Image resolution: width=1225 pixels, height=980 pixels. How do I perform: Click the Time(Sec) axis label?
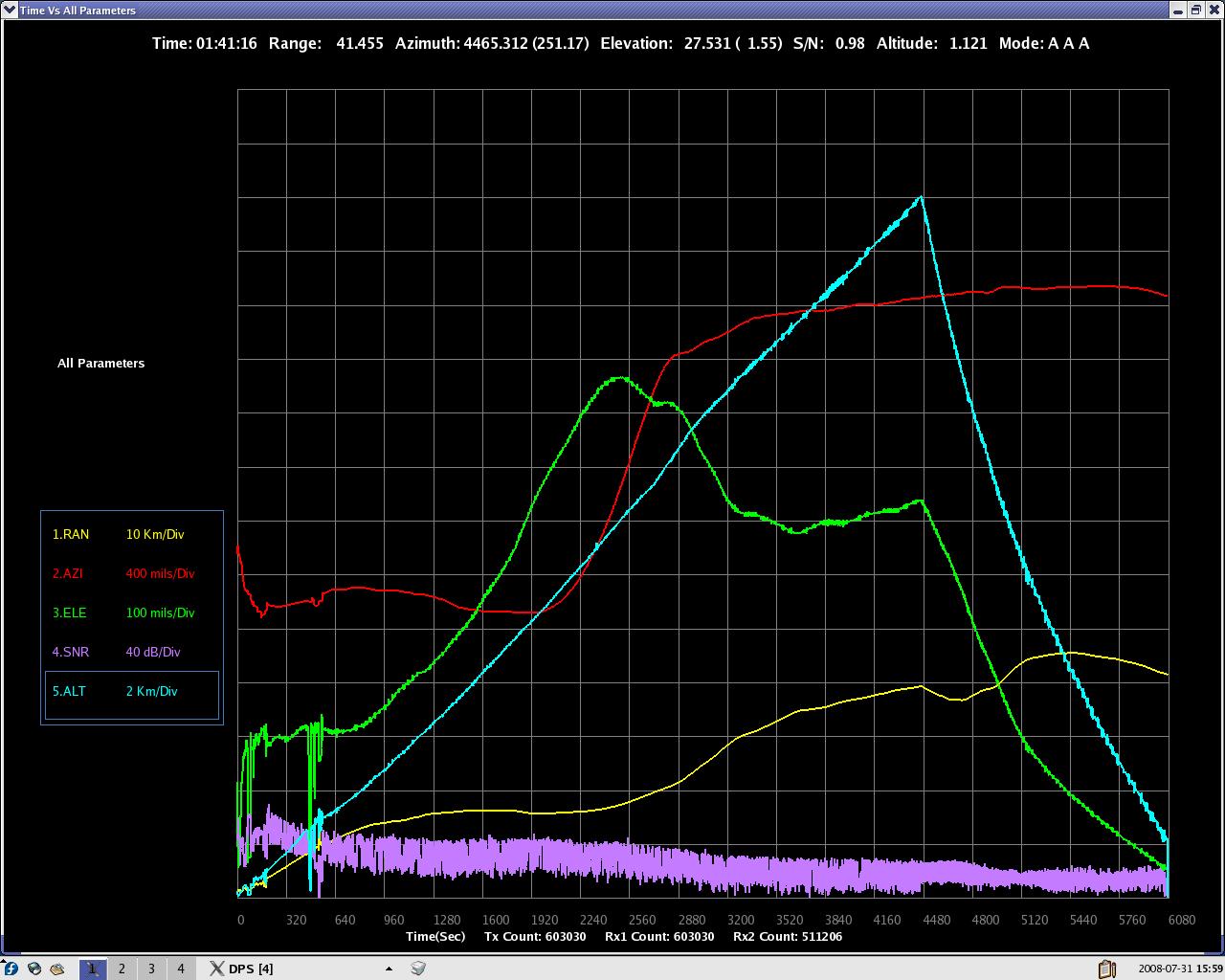coord(435,936)
